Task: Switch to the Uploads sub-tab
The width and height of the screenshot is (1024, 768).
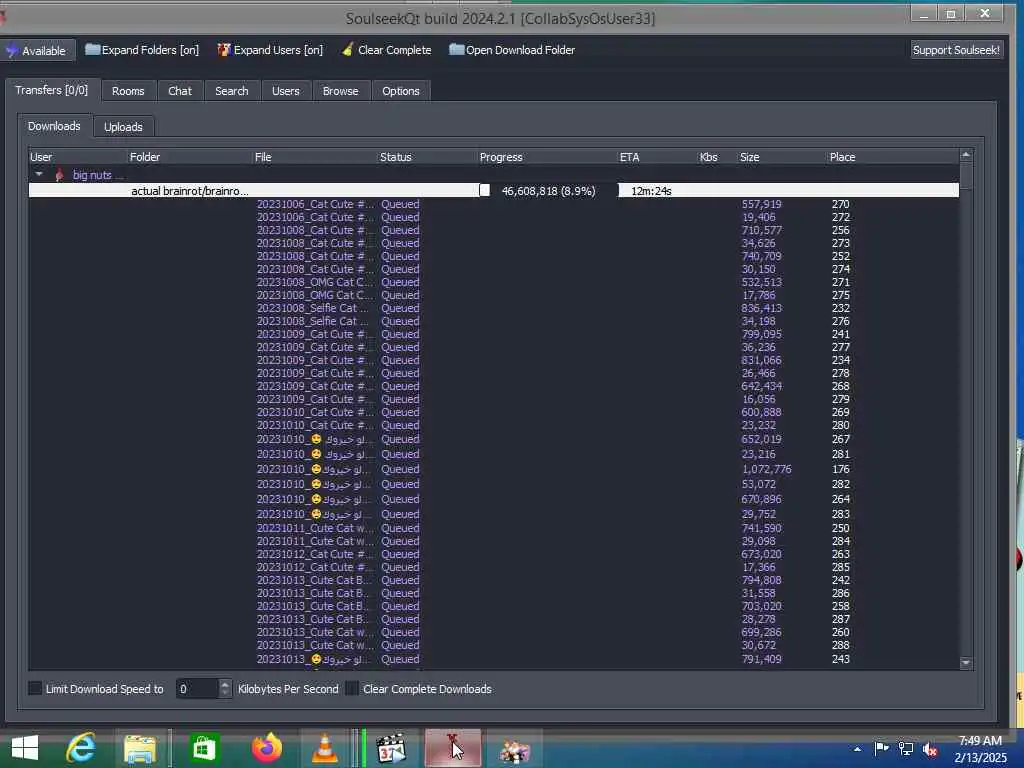Action: tap(123, 127)
